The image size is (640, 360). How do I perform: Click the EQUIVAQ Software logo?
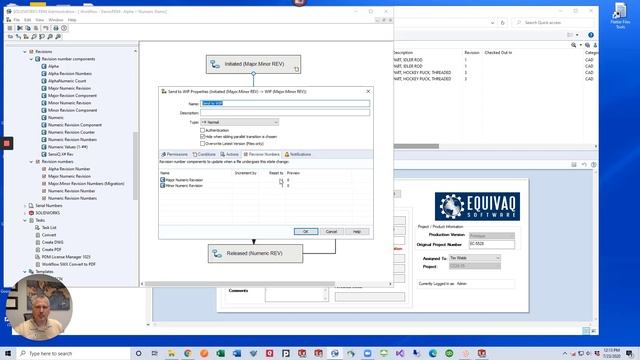point(477,206)
